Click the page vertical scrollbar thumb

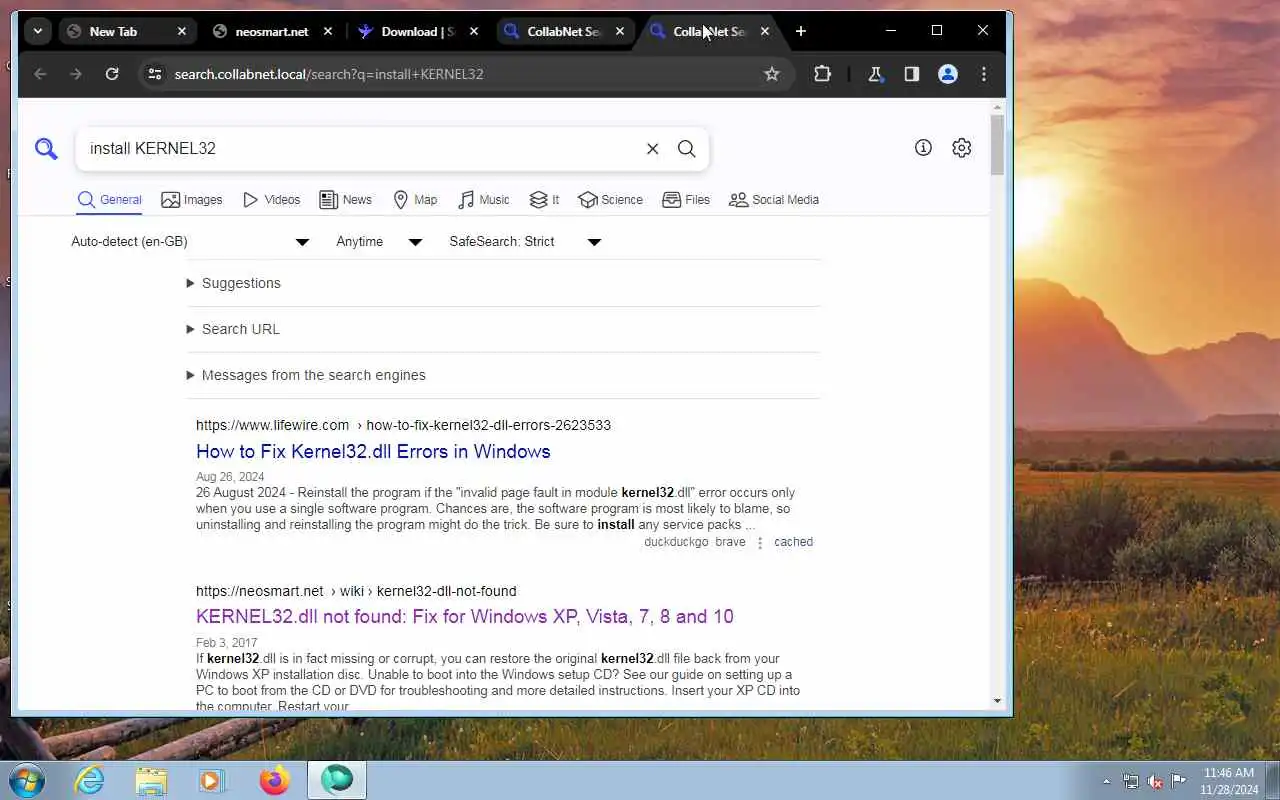997,145
